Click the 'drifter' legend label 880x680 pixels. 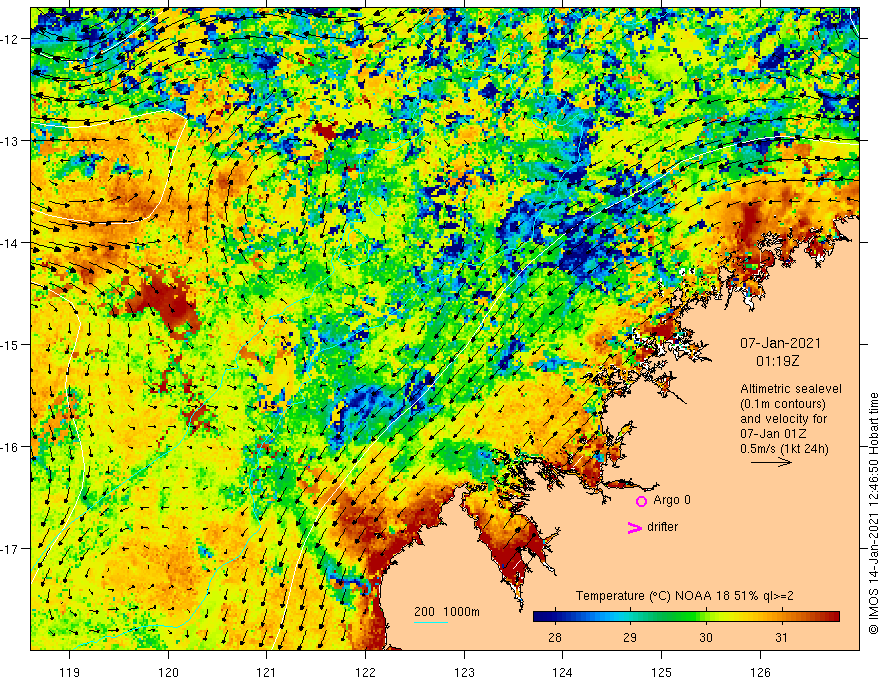662,527
